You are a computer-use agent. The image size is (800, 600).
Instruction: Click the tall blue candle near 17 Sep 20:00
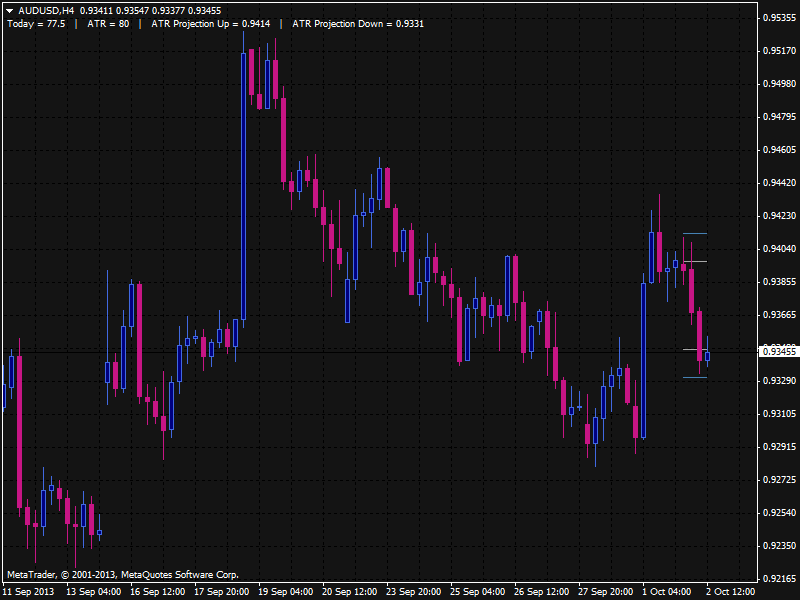244,185
